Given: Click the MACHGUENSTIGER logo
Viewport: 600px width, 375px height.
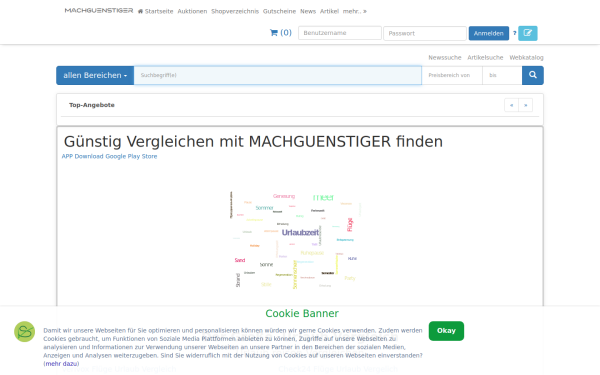Looking at the screenshot, I should (99, 11).
